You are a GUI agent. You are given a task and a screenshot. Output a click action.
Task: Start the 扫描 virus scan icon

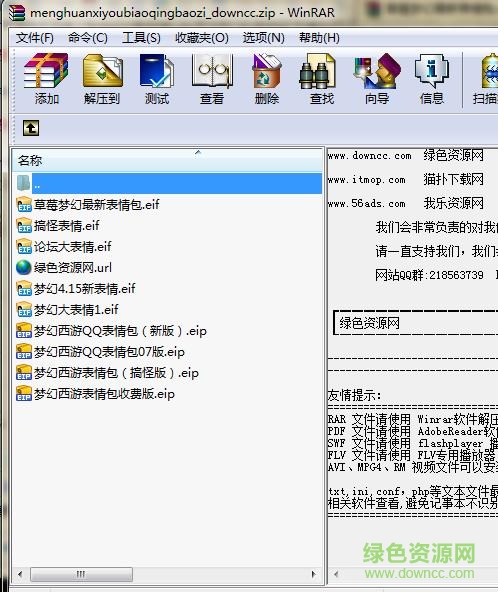[486, 79]
